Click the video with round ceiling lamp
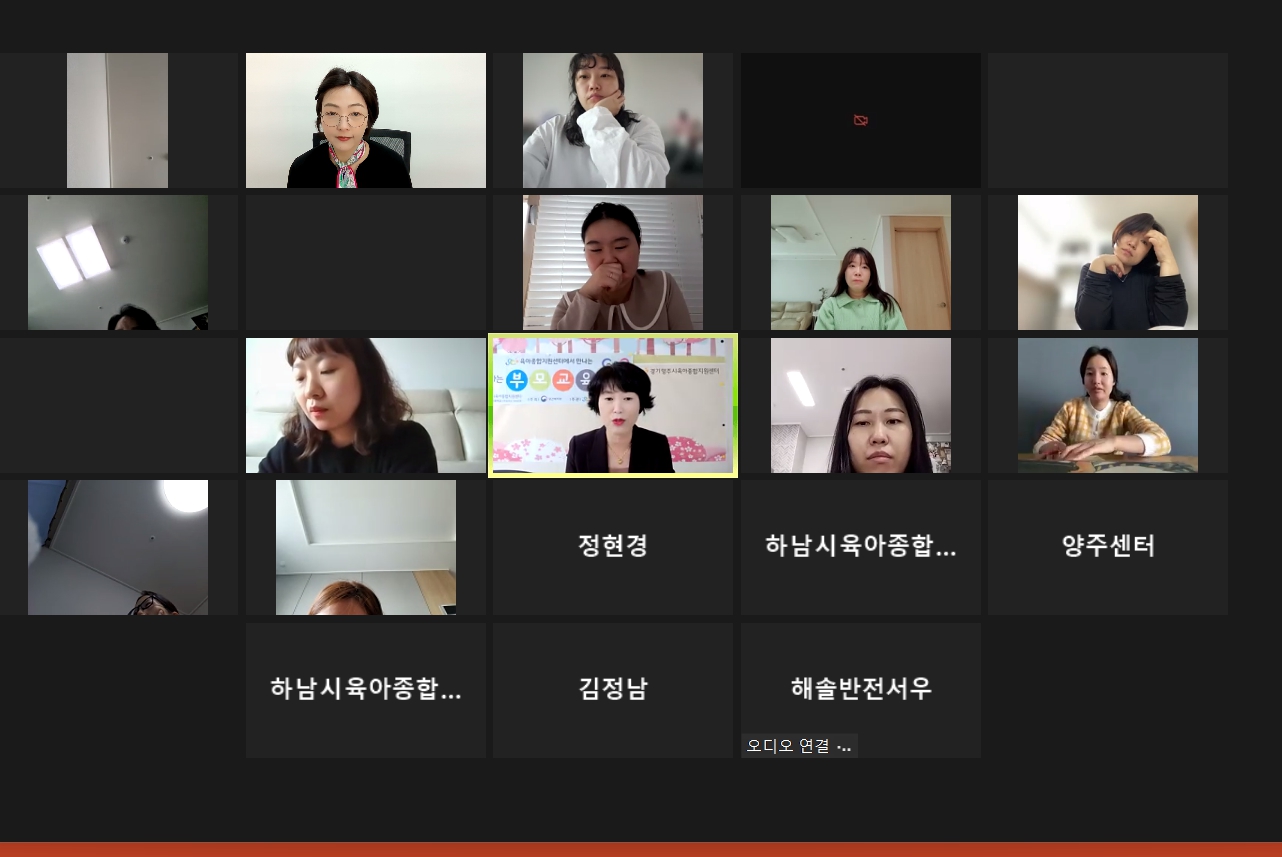This screenshot has height=857, width=1282. (118, 547)
